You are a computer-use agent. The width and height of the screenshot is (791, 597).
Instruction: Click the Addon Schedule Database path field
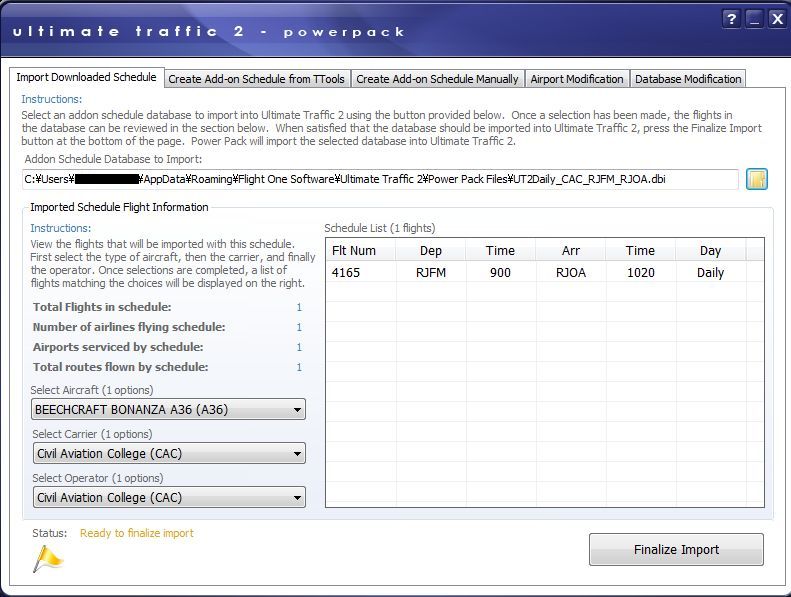(380, 179)
